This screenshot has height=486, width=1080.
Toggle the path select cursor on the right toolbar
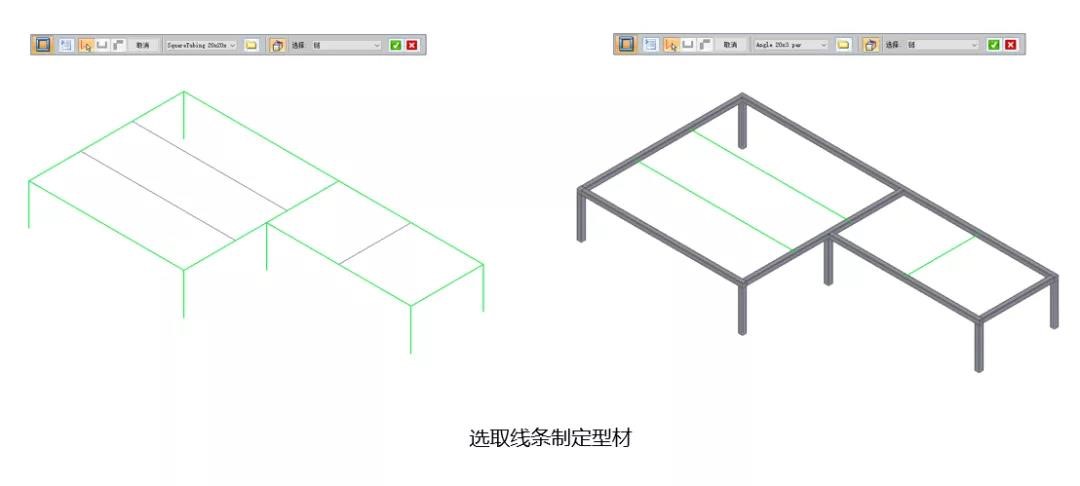point(671,45)
